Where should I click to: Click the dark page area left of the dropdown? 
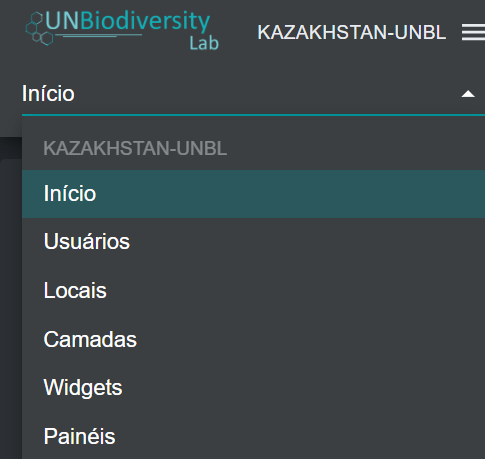[x=11, y=300]
